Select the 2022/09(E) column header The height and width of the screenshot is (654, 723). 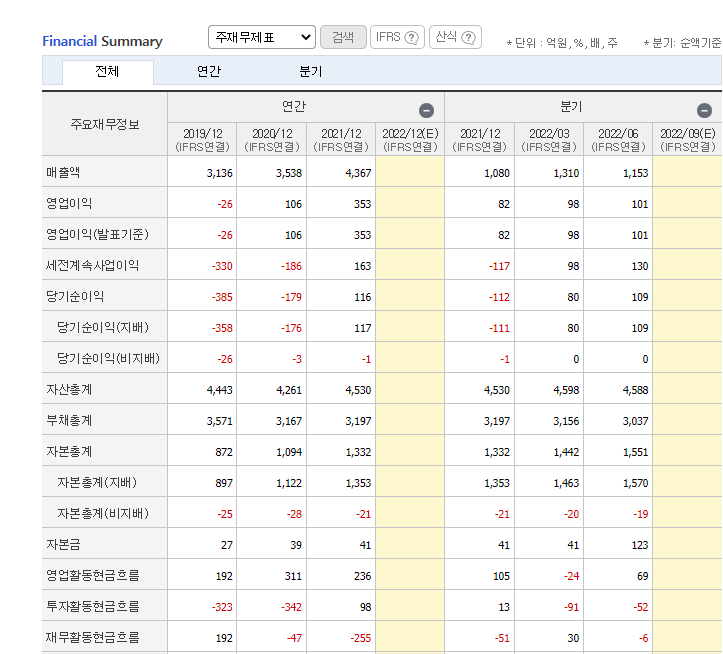coord(687,140)
